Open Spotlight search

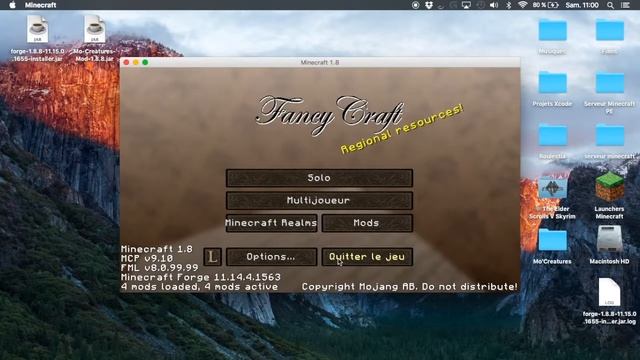coord(610,5)
